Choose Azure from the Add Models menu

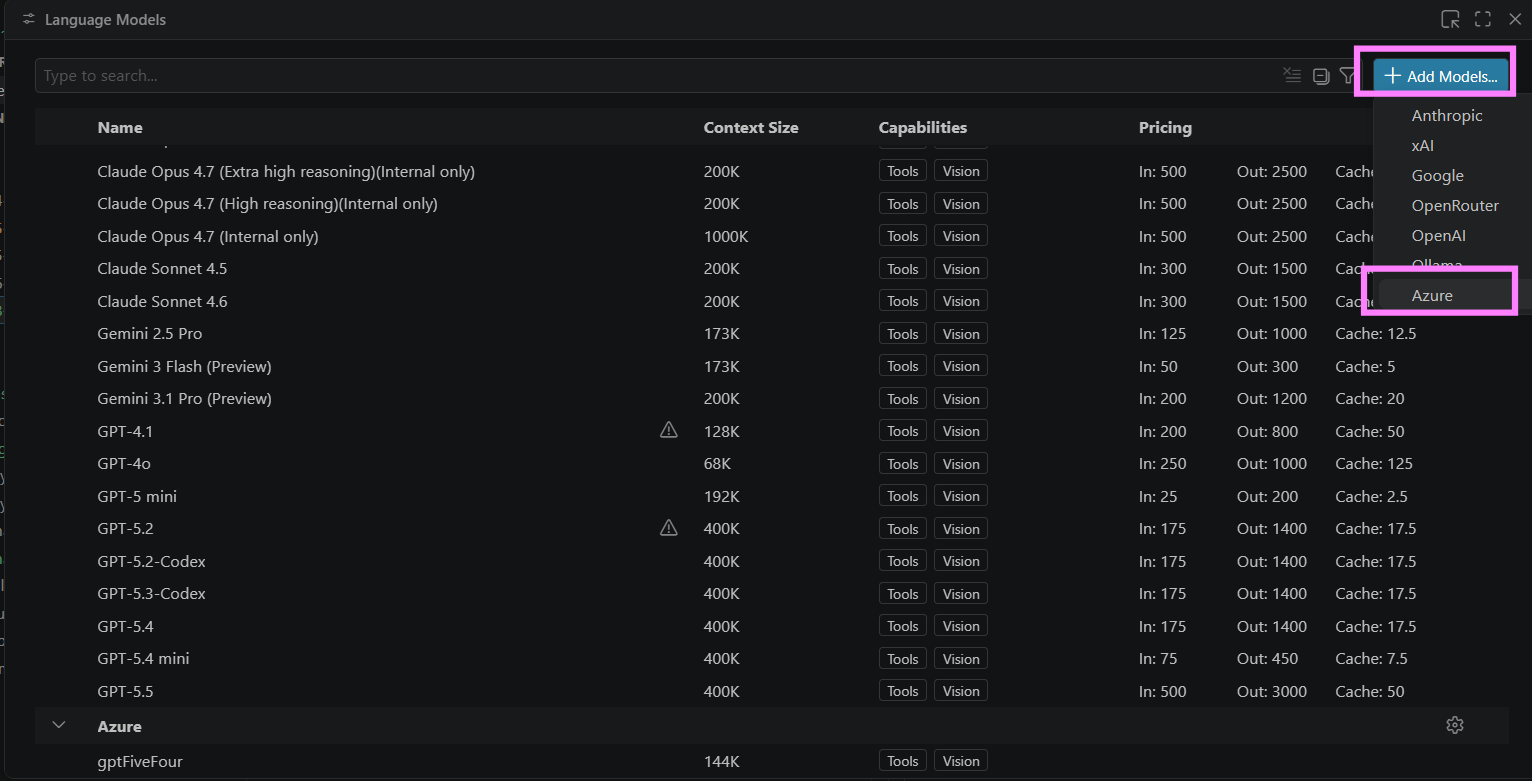(1432, 295)
